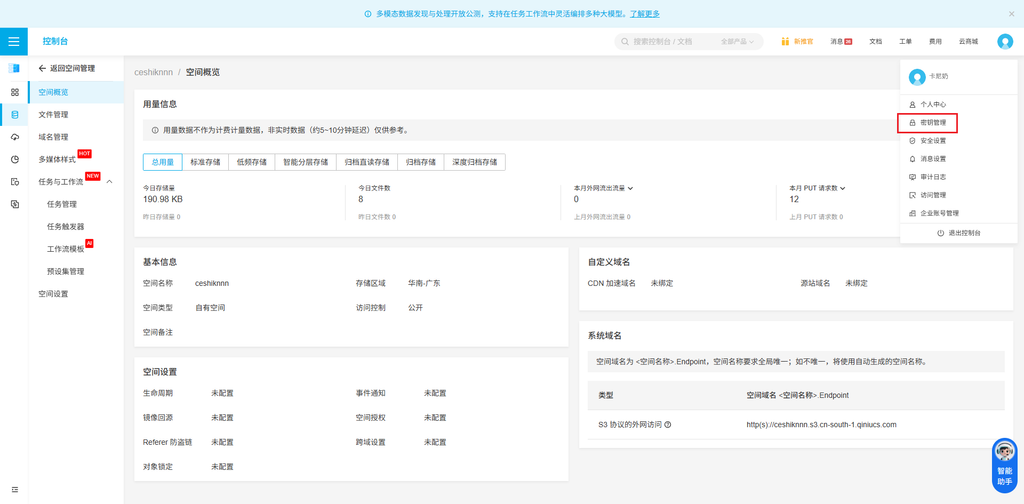Open the four-squares dashboard icon in narrow sidebar
The height and width of the screenshot is (504, 1024).
click(14, 92)
